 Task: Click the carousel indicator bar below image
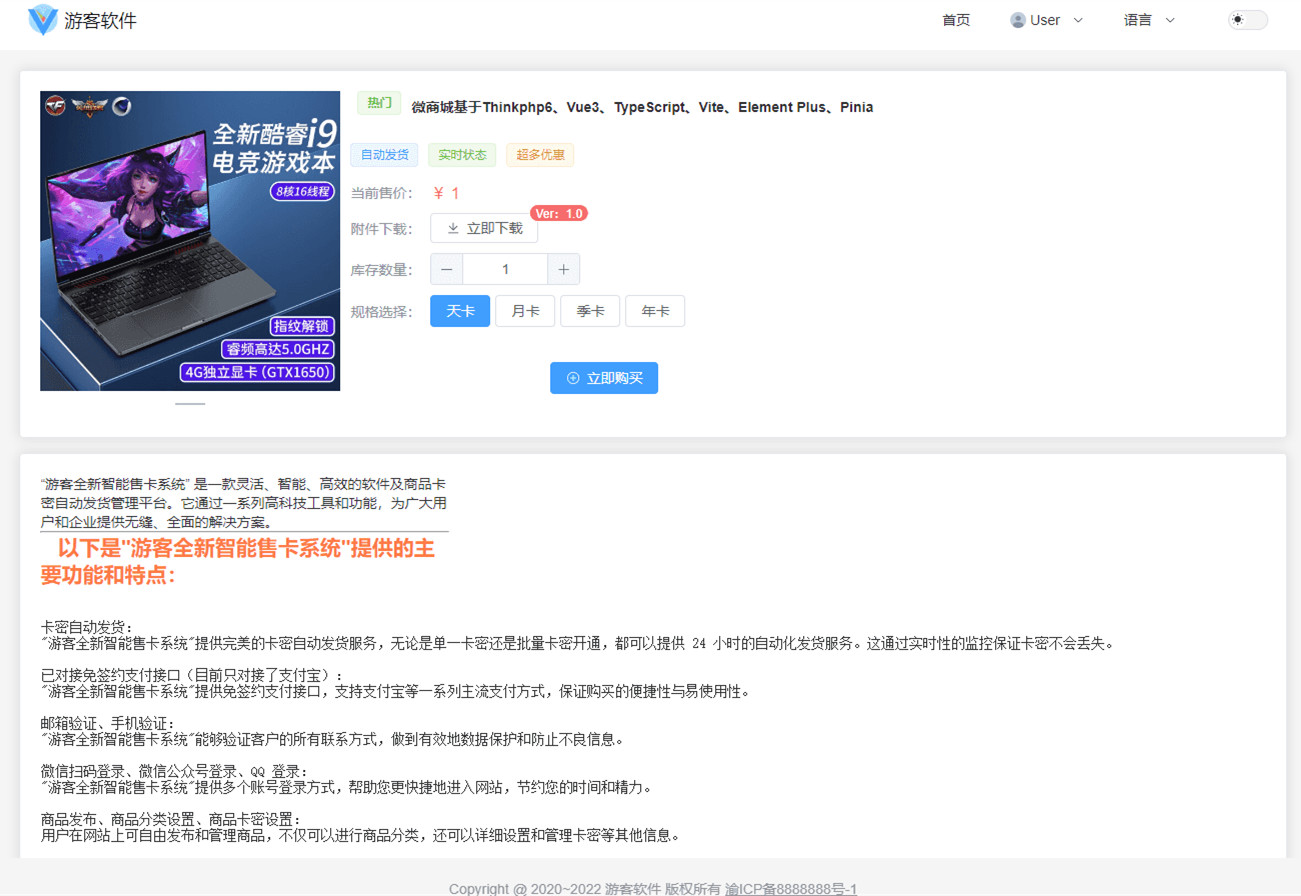(190, 404)
